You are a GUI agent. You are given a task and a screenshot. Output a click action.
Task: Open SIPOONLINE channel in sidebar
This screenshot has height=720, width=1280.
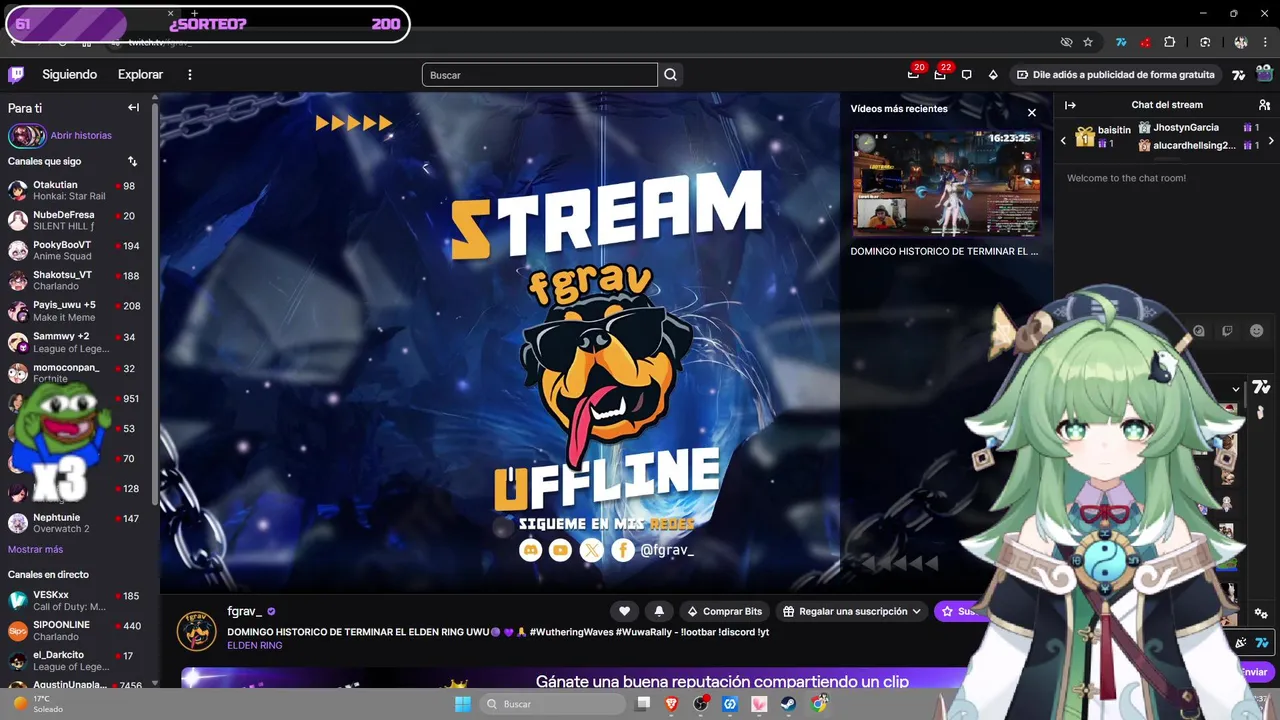coord(78,630)
